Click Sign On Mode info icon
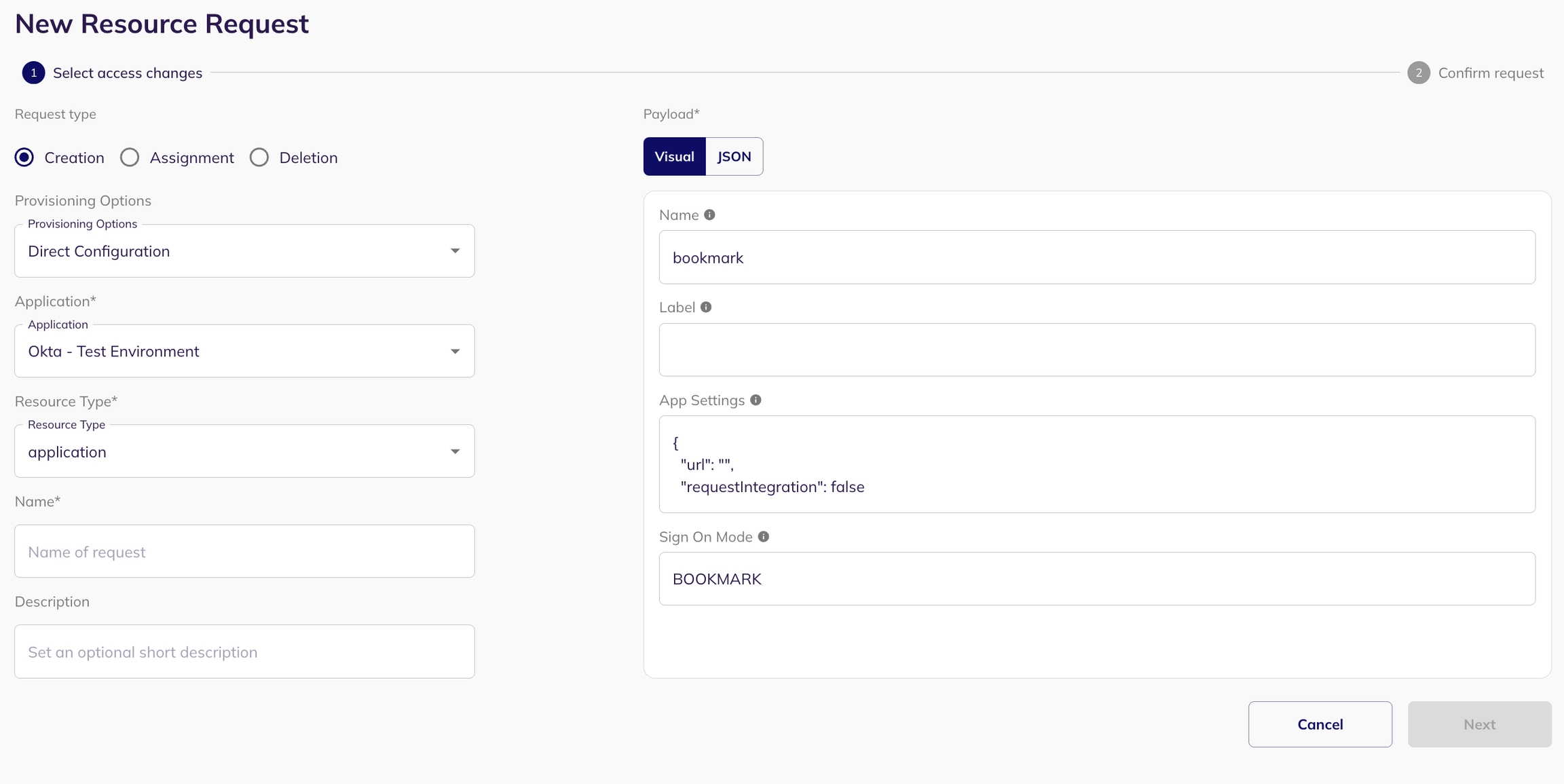Image resolution: width=1564 pixels, height=784 pixels. 764,537
